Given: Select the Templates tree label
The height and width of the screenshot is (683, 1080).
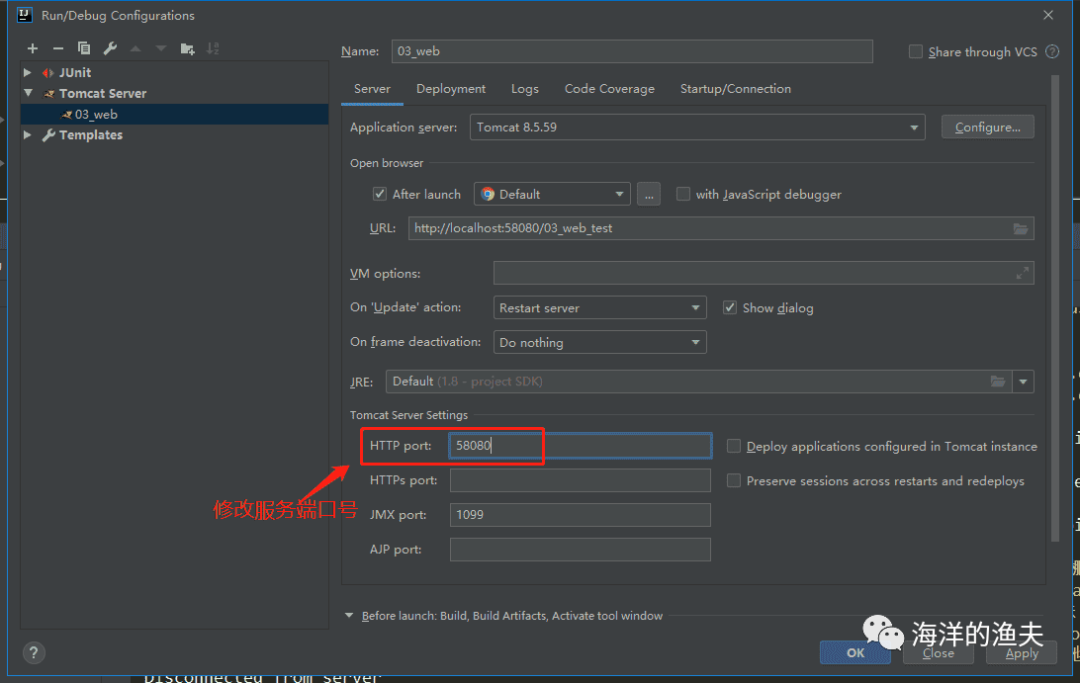Looking at the screenshot, I should [x=90, y=135].
